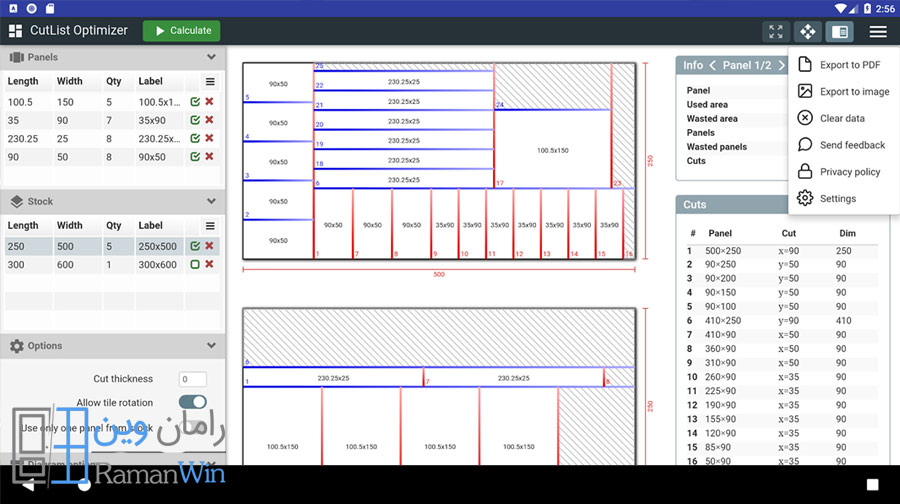Delete the 35x90 panel row
The height and width of the screenshot is (504, 900).
point(210,120)
